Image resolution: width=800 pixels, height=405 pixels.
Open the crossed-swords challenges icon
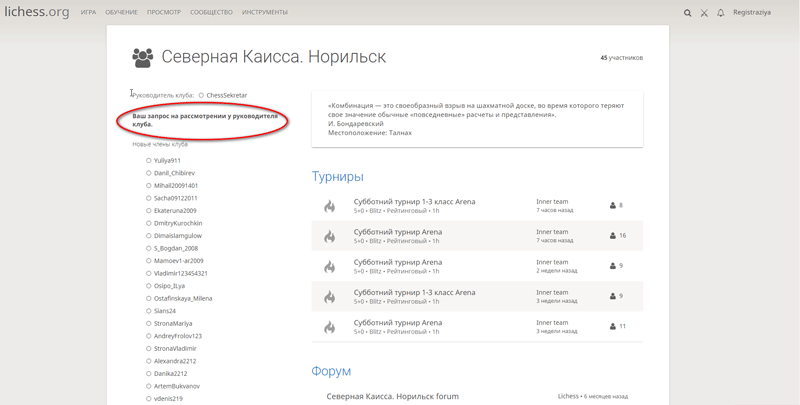click(704, 13)
